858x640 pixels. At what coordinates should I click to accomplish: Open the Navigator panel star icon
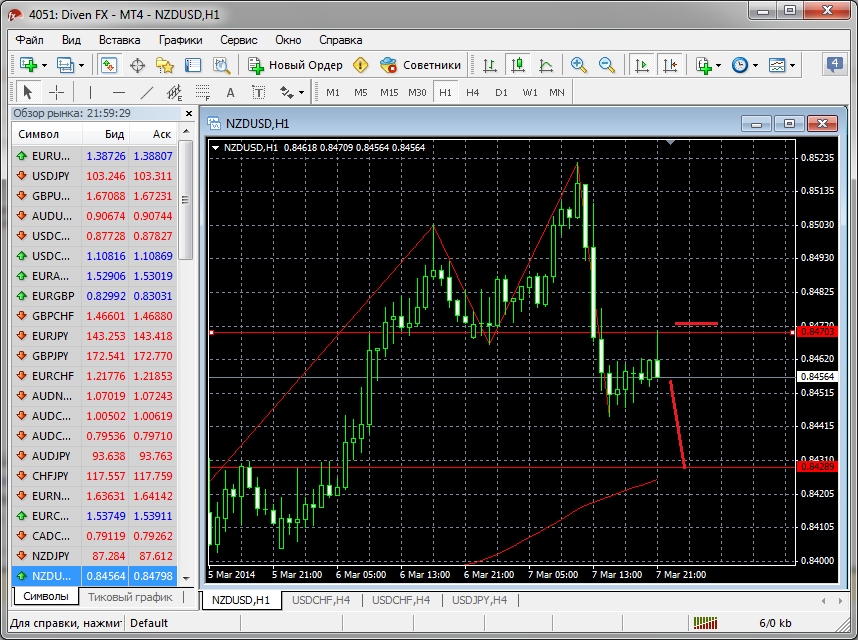pos(165,65)
